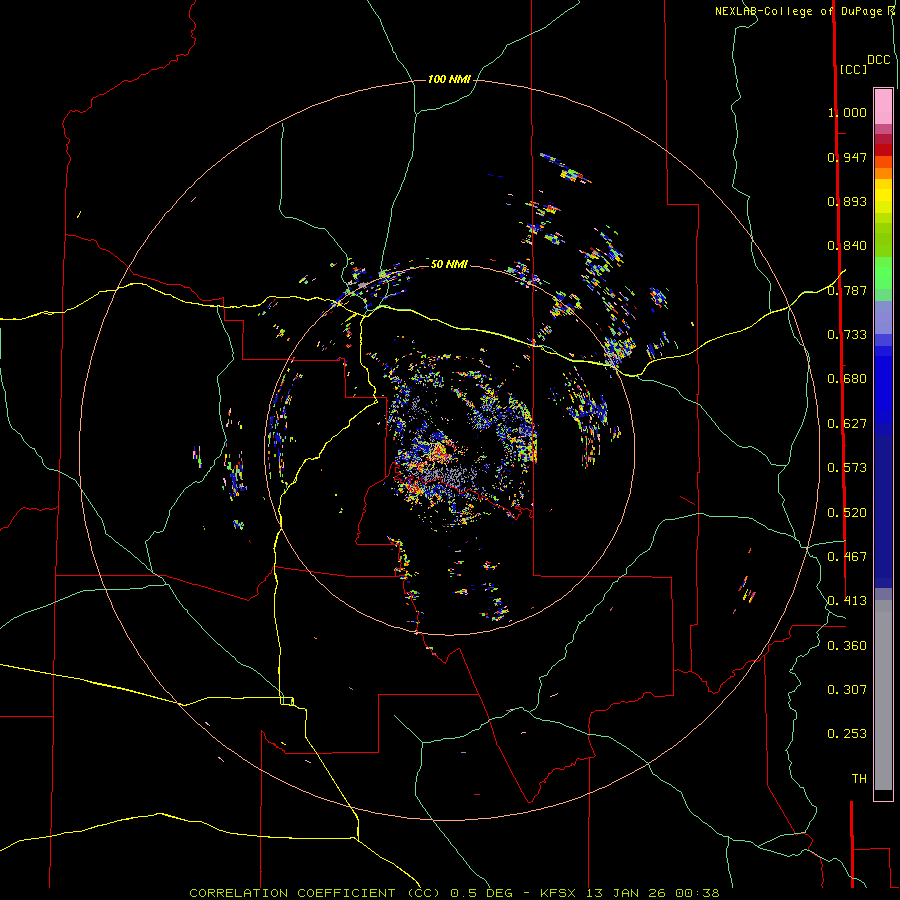Click the 100 NMI range ring label
900x900 pixels.
click(449, 79)
